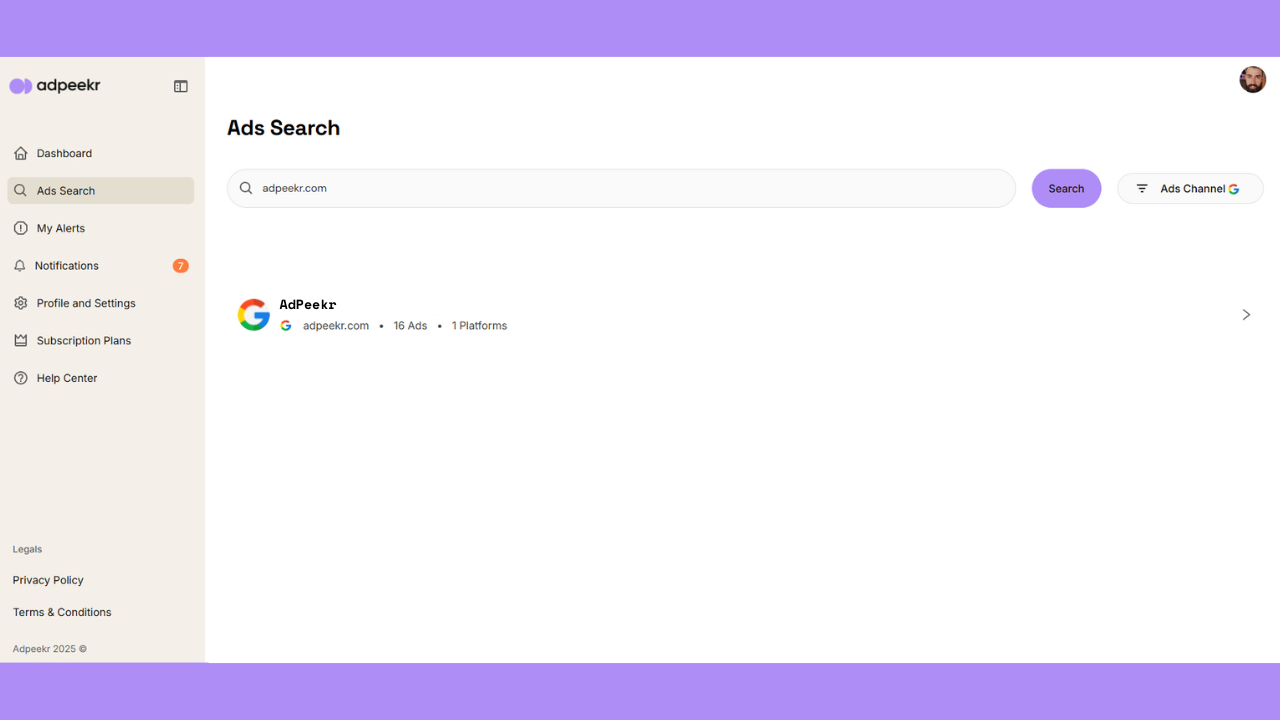Open the profile avatar in the top corner
This screenshot has height=720, width=1280.
[1252, 79]
